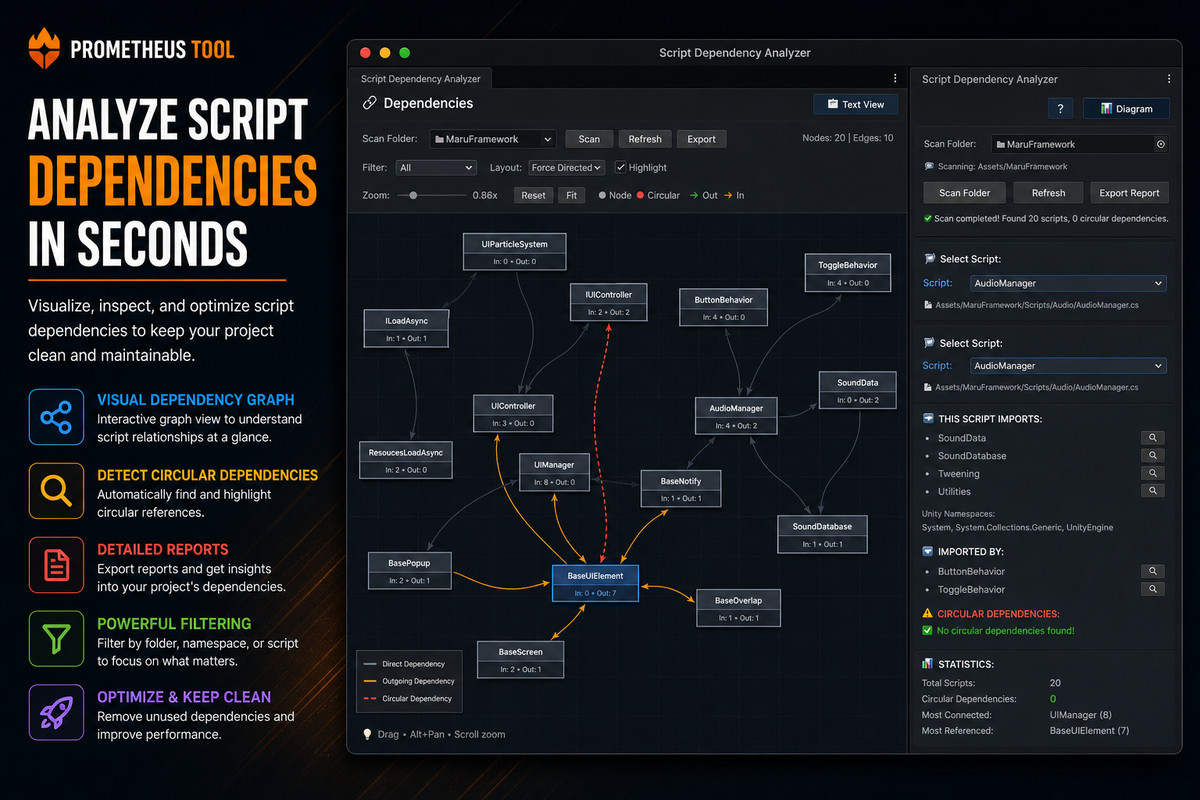Click the Powerful Filtering funnel icon
Image resolution: width=1200 pixels, height=800 pixels.
[x=56, y=638]
